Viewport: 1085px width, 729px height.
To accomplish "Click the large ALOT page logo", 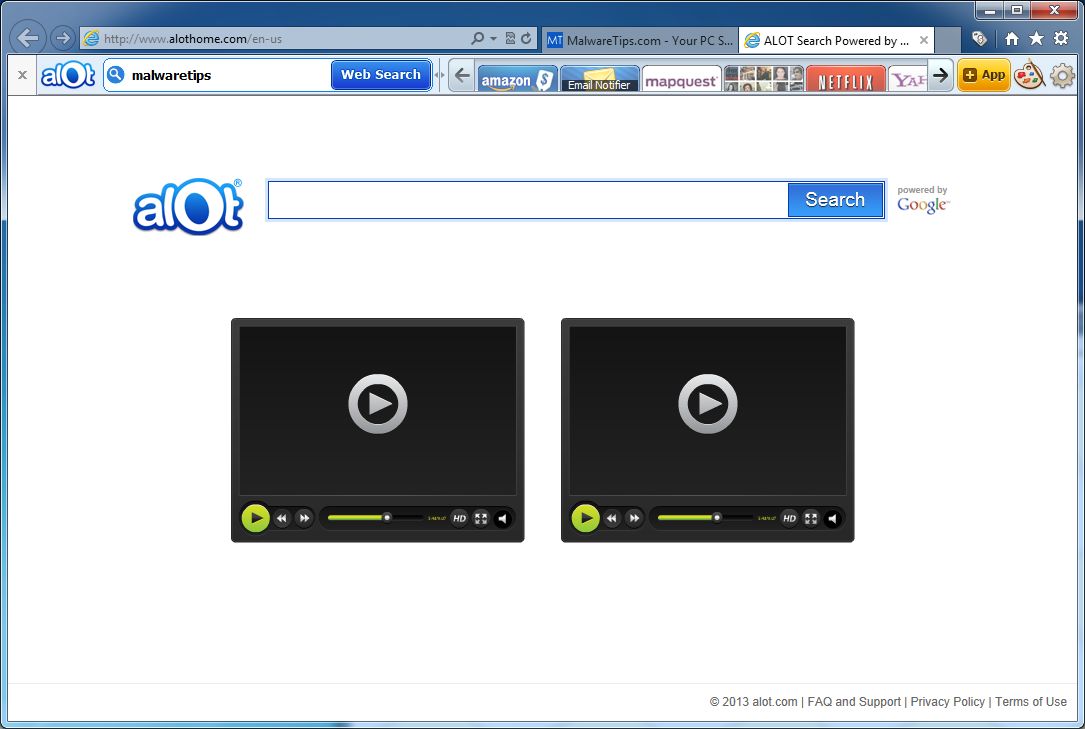I will point(188,206).
